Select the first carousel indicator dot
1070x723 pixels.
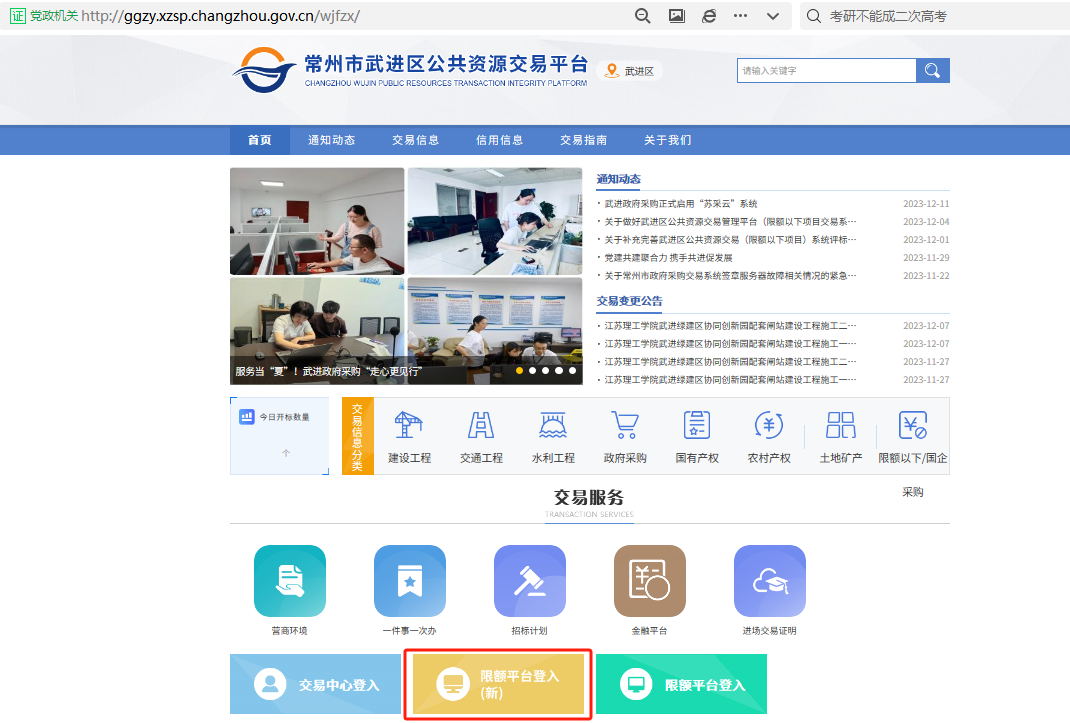pyautogui.click(x=520, y=371)
